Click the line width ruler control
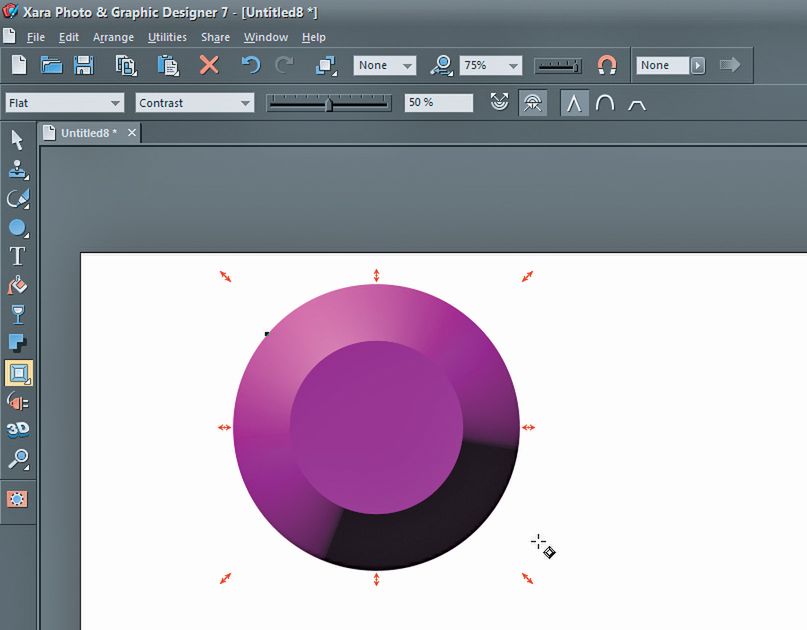 pos(558,66)
